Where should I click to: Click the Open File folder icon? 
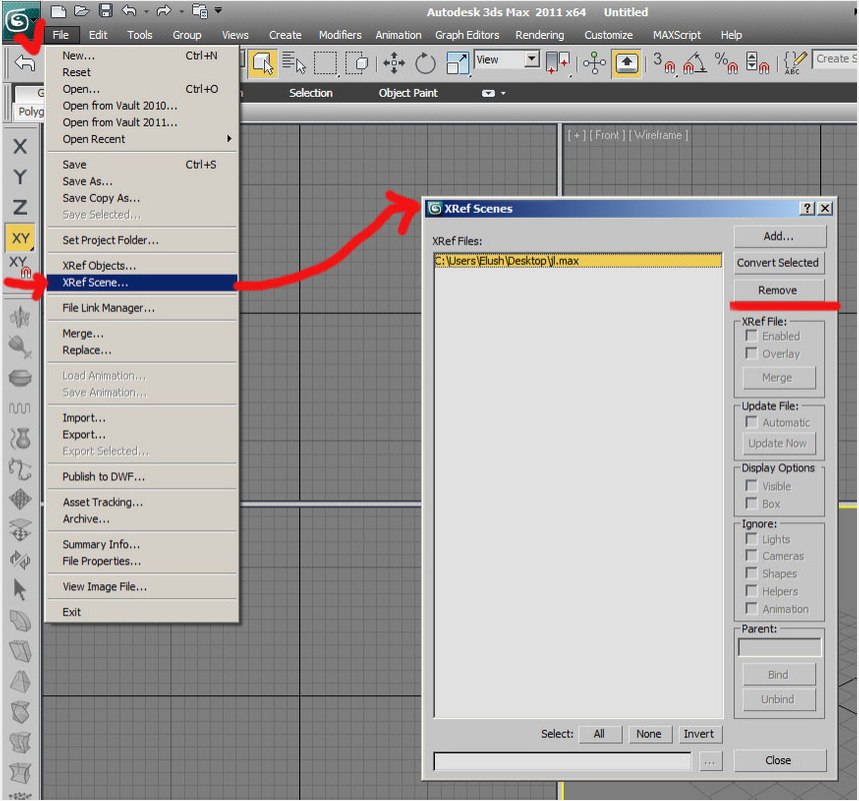(81, 11)
